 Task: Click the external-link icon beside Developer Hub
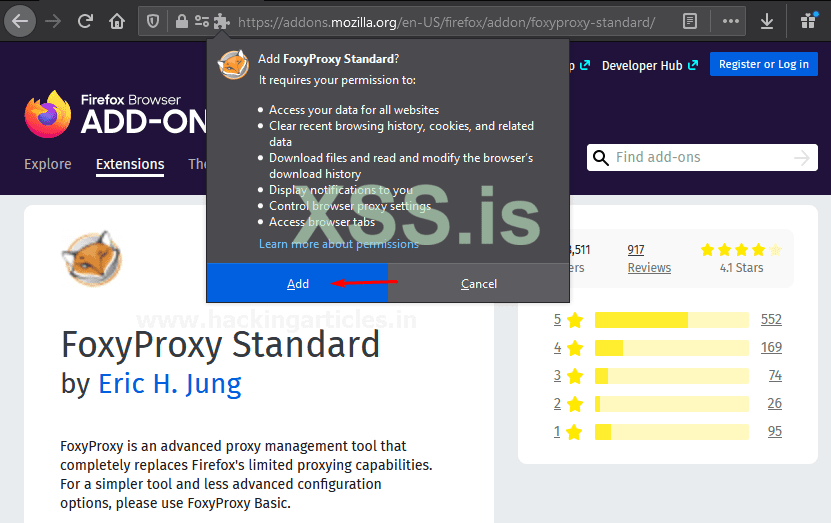(x=693, y=65)
